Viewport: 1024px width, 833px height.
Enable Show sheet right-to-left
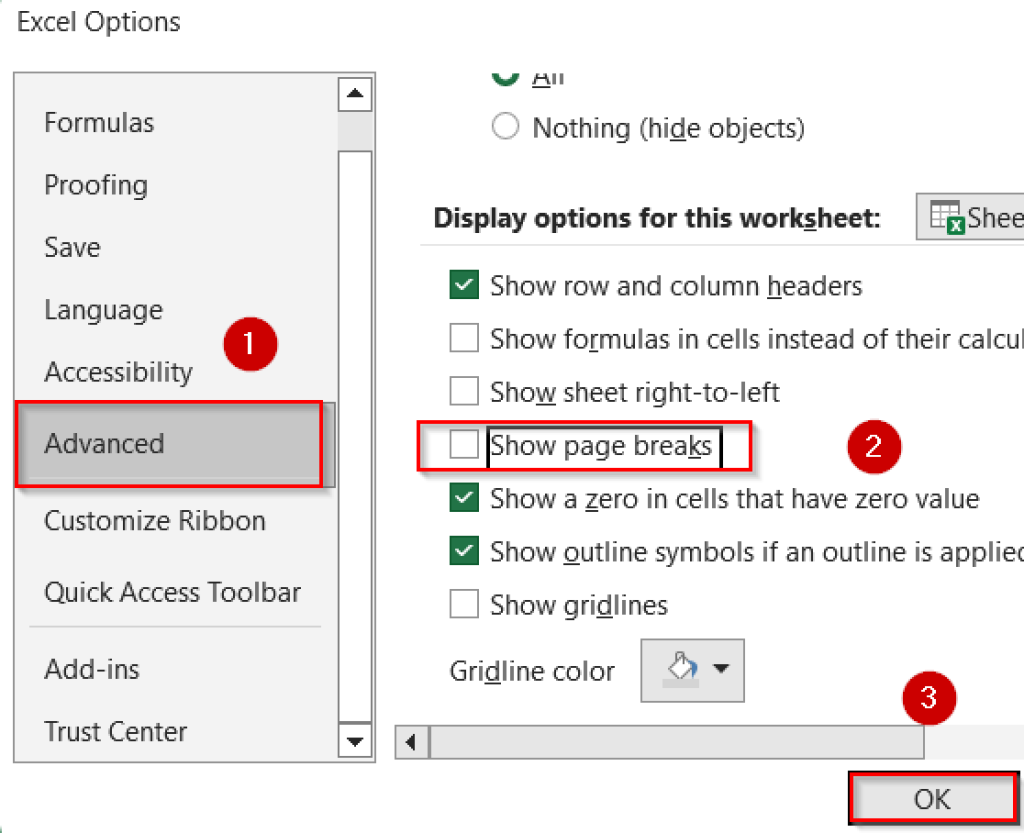(464, 391)
